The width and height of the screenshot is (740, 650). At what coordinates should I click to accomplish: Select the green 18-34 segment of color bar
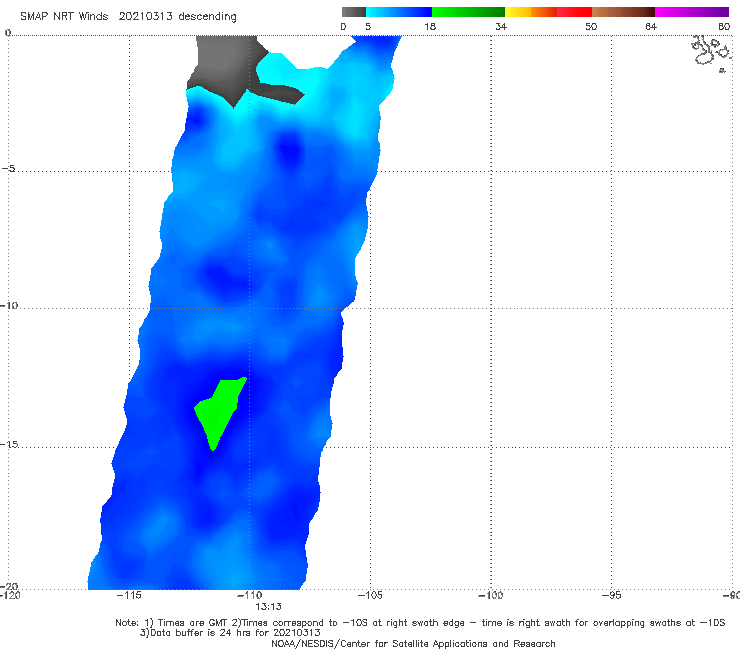coord(468,12)
